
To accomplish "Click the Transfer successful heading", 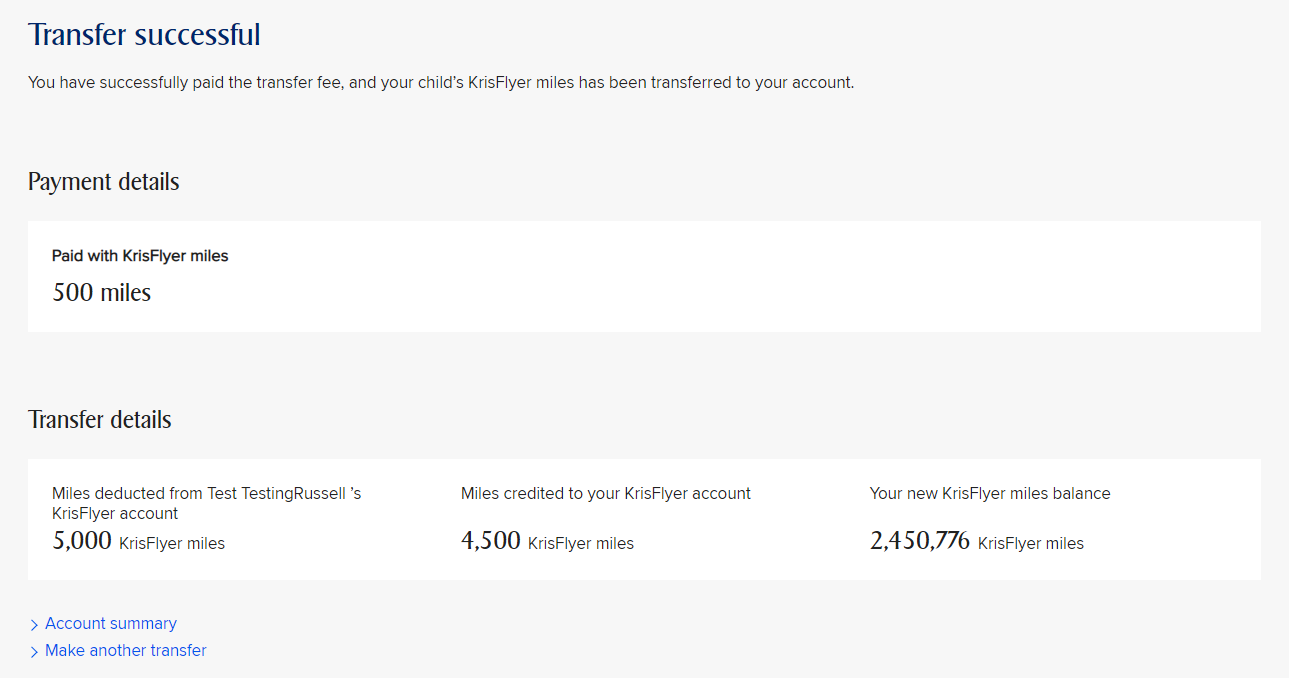I will point(144,35).
